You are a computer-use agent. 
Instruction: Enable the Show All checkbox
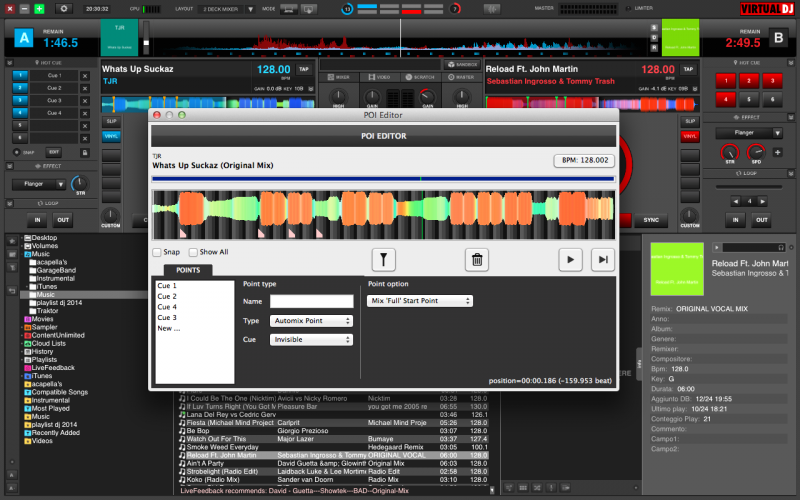193,252
